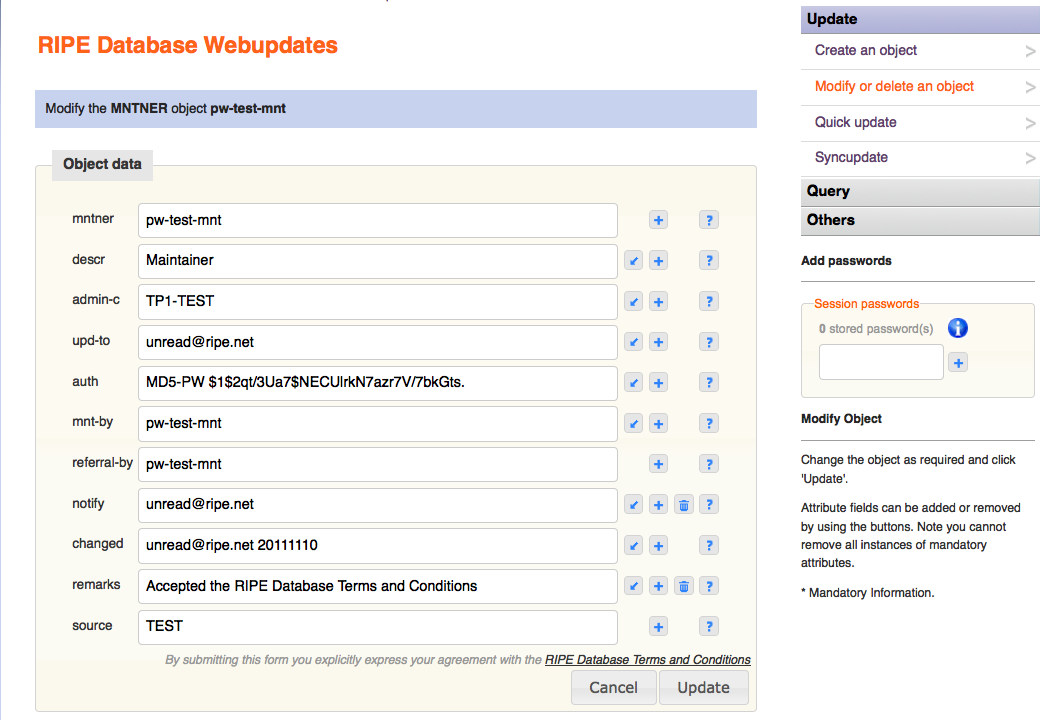1057x720 pixels.
Task: Select Quick update from the sidebar menu
Action: (856, 122)
